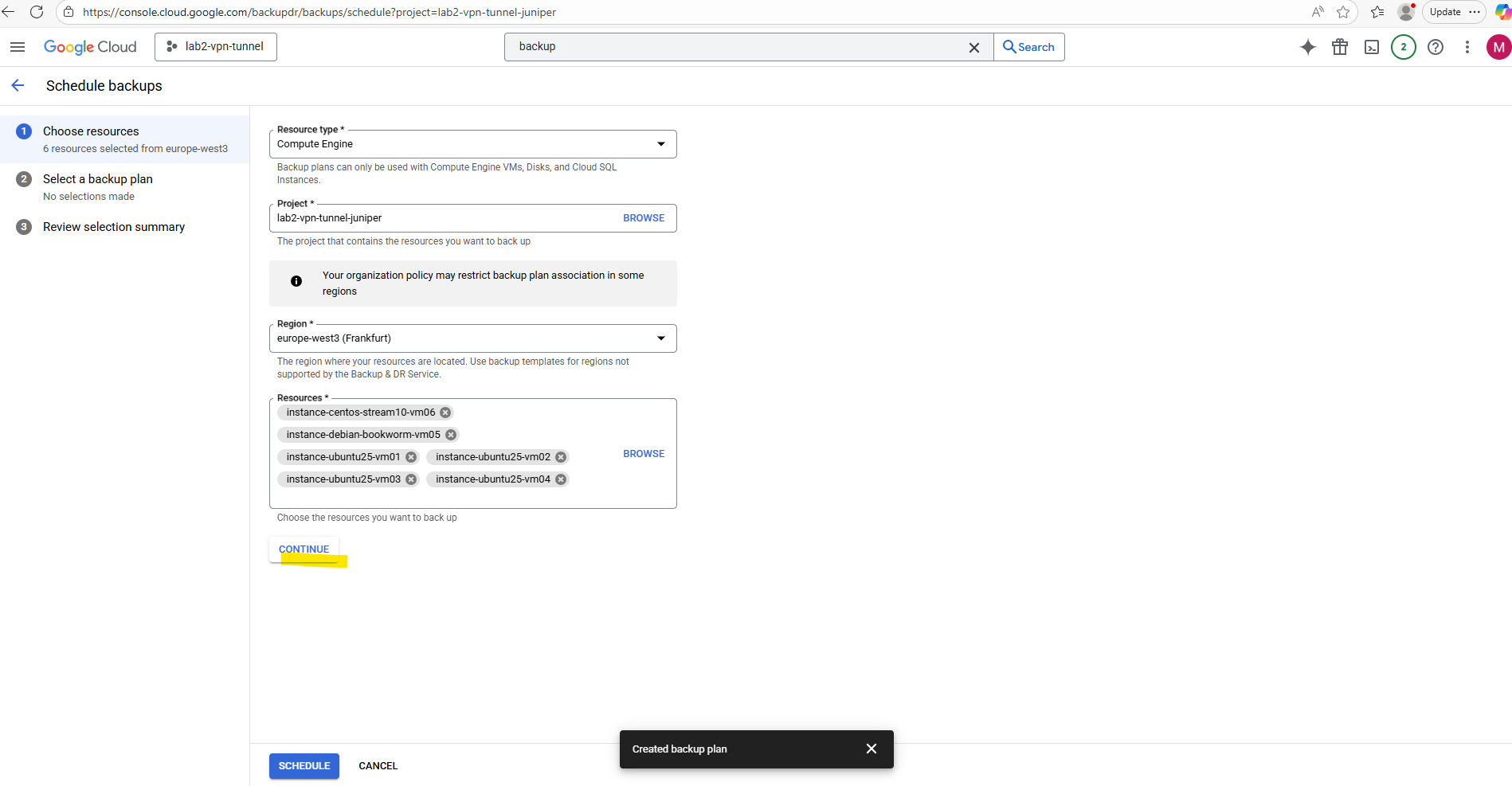Remove instance-centos-stream10-vm06 chip

tap(446, 413)
